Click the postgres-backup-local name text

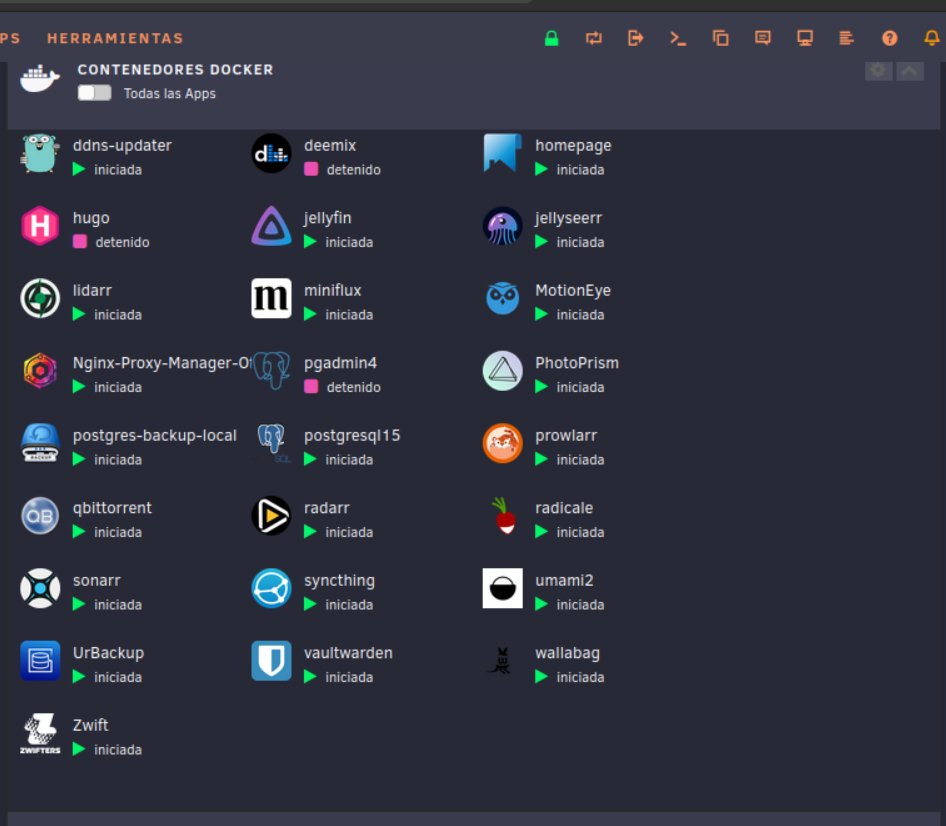[x=154, y=436]
